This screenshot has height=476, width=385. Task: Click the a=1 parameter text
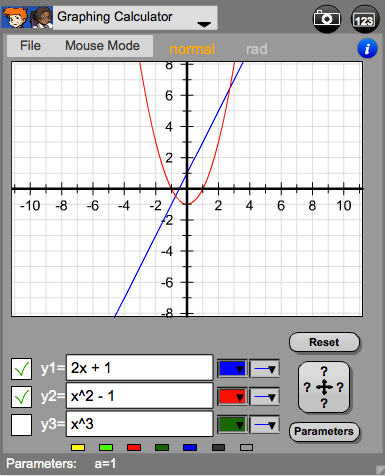tap(105, 464)
